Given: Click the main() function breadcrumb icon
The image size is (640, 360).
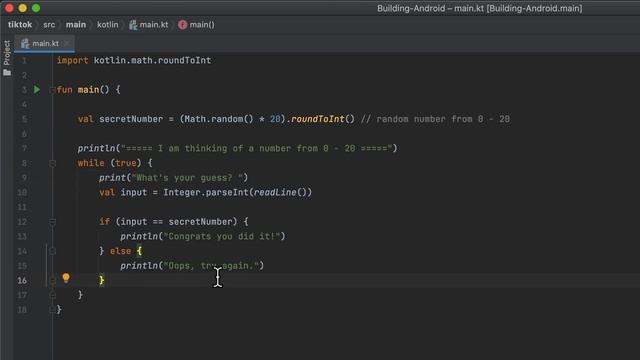Looking at the screenshot, I should pyautogui.click(x=182, y=25).
